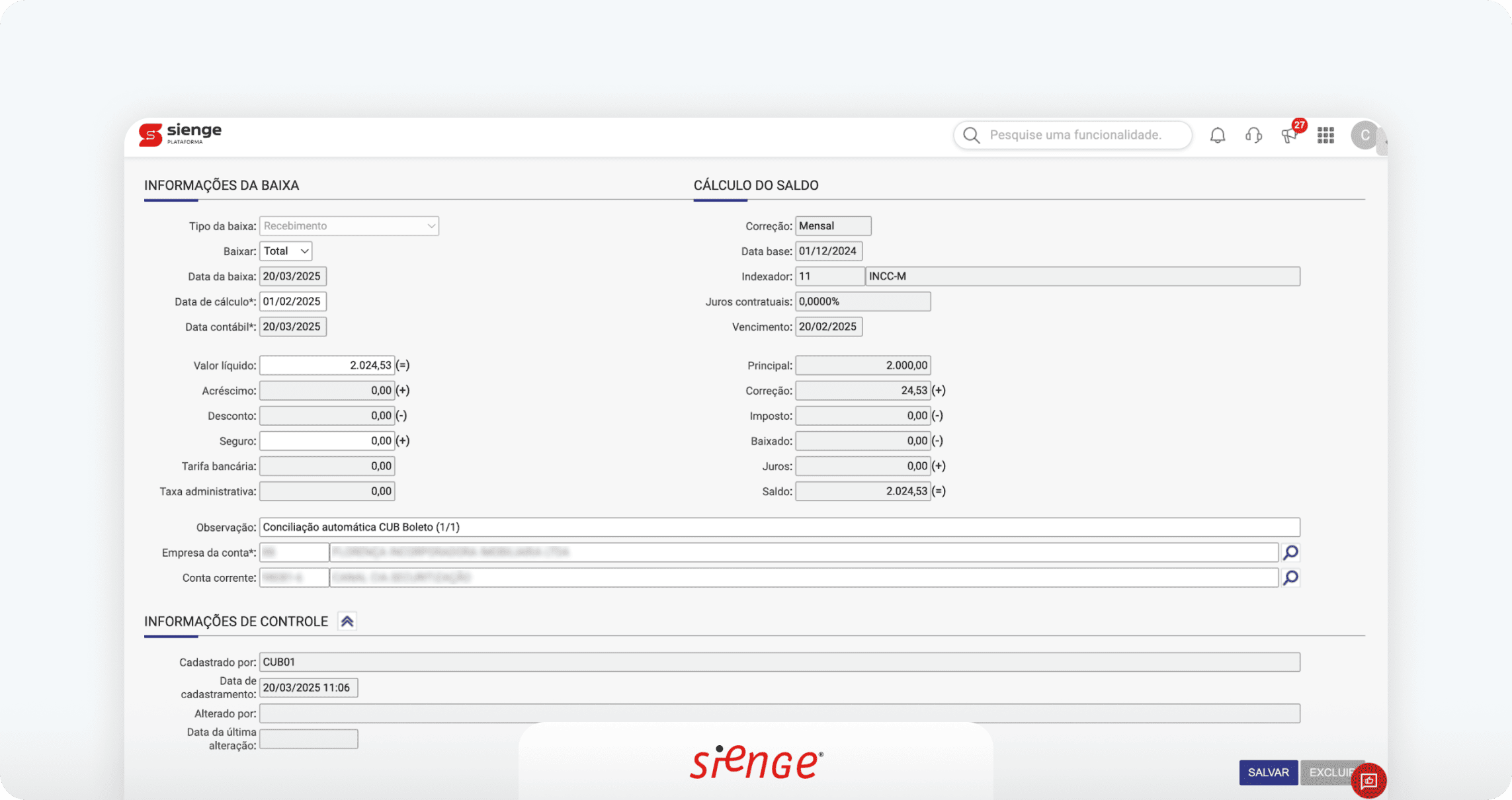Click INFORMAÇÕES DA BAIXA heading
1512x800 pixels.
click(222, 185)
